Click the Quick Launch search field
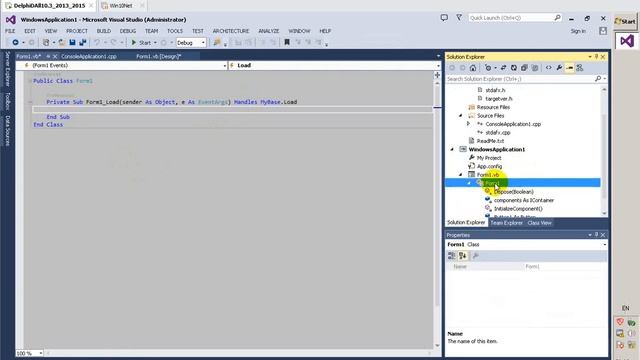640x360 pixels. [x=515, y=18]
